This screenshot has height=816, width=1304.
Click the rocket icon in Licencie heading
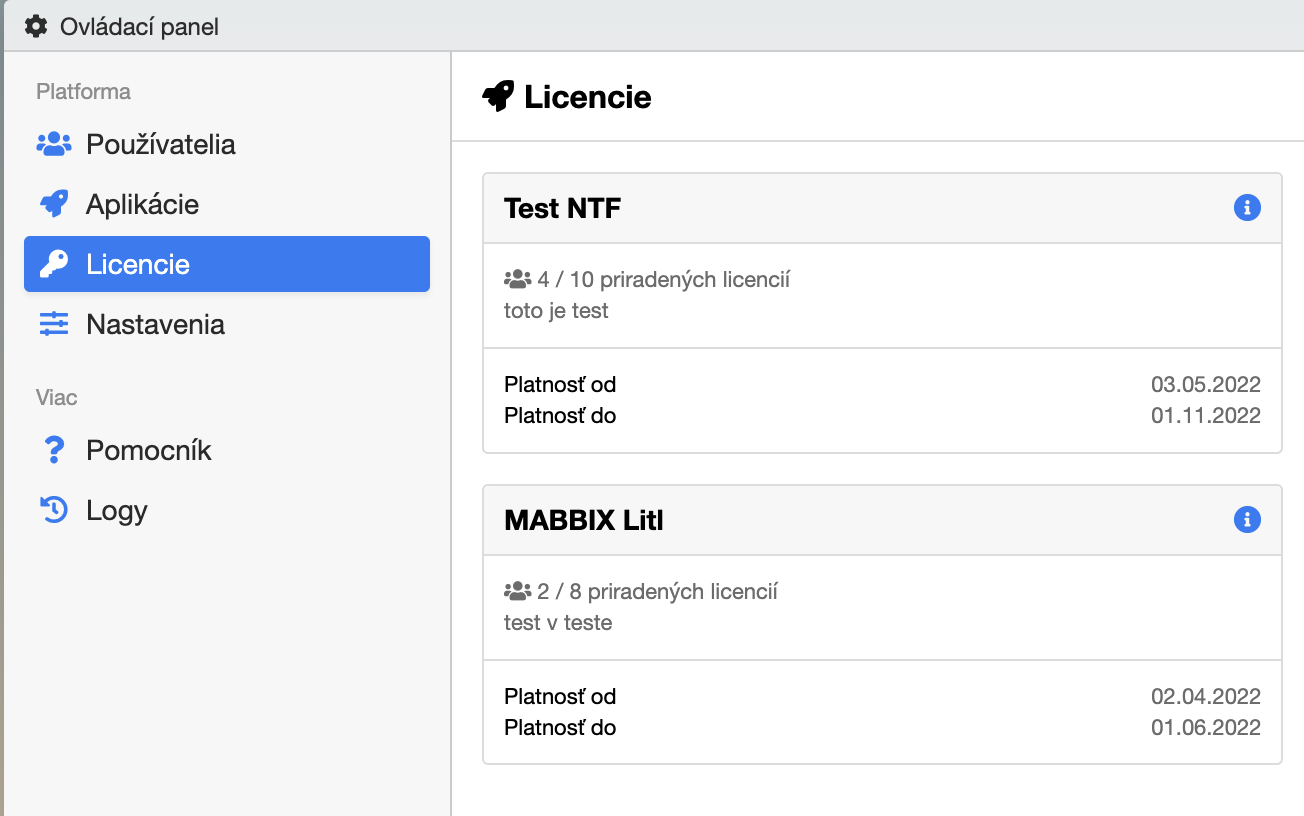(498, 97)
